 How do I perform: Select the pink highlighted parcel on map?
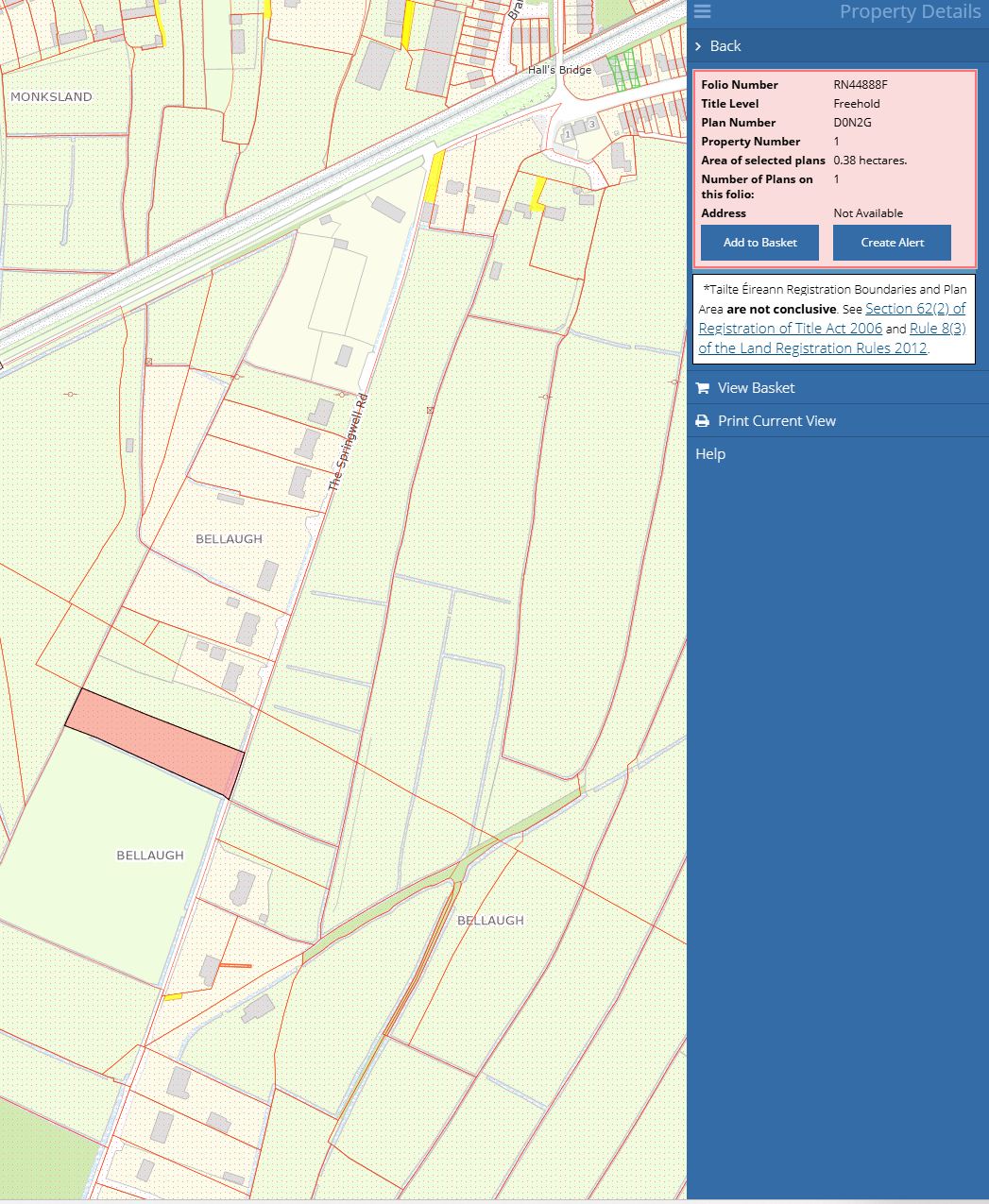(154, 742)
